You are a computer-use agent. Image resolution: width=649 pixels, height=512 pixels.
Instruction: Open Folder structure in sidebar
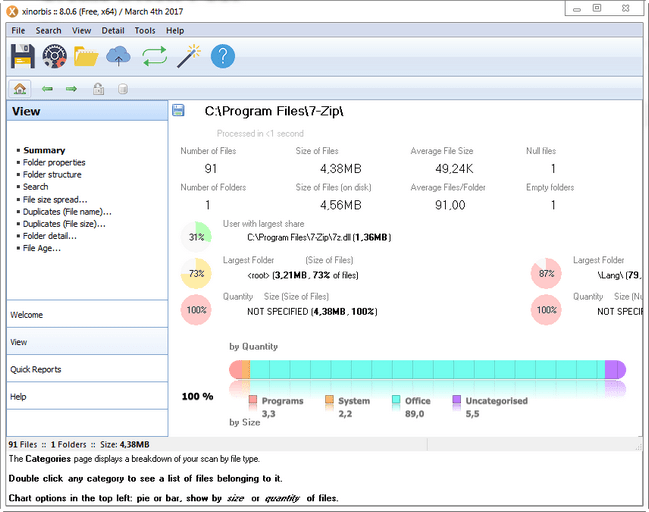coord(52,174)
